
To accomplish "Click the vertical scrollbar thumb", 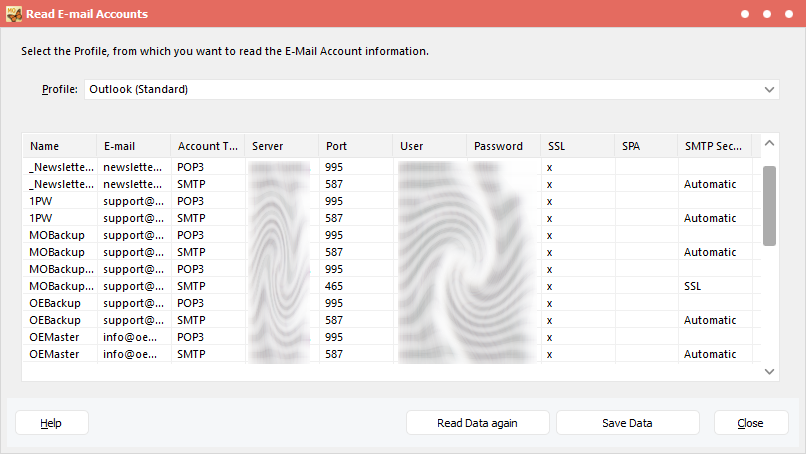I will click(x=769, y=205).
